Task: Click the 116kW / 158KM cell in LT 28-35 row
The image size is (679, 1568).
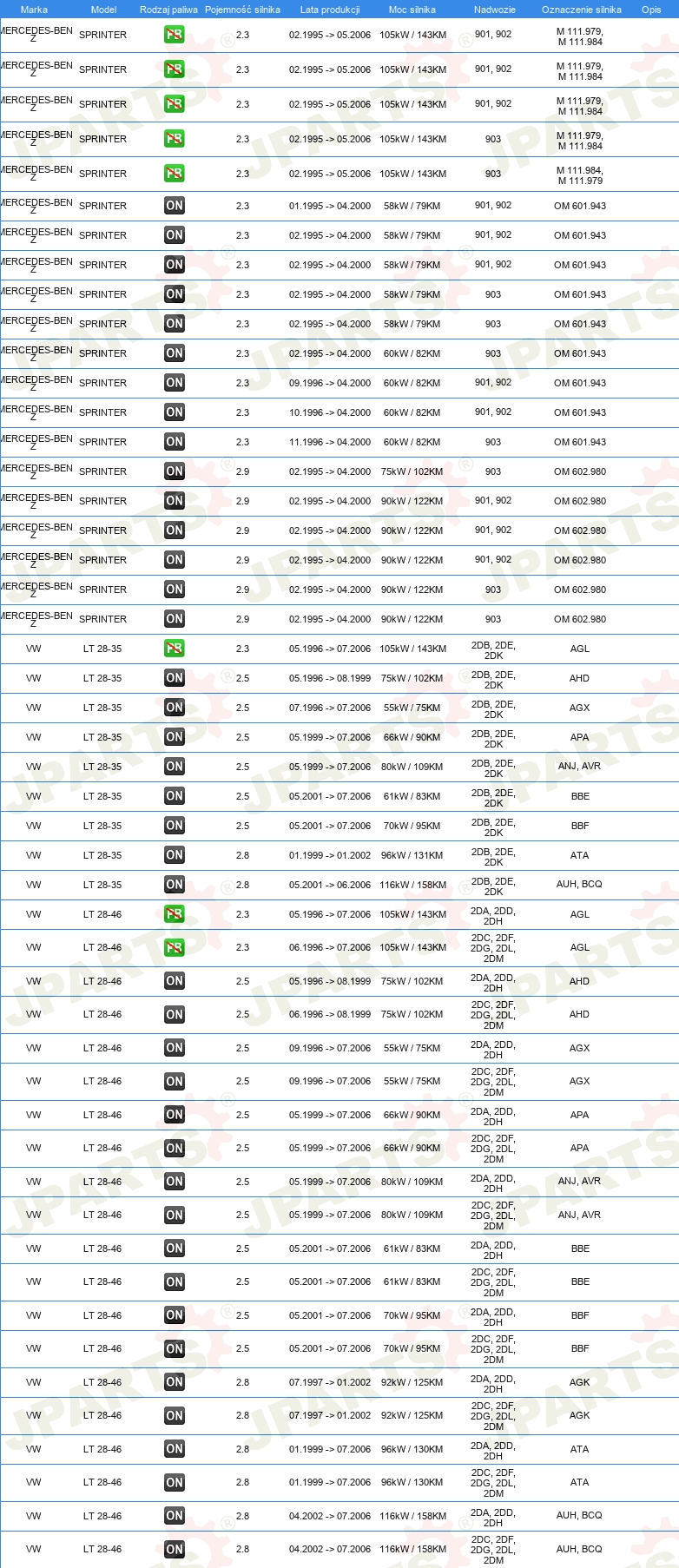Action: (x=412, y=885)
